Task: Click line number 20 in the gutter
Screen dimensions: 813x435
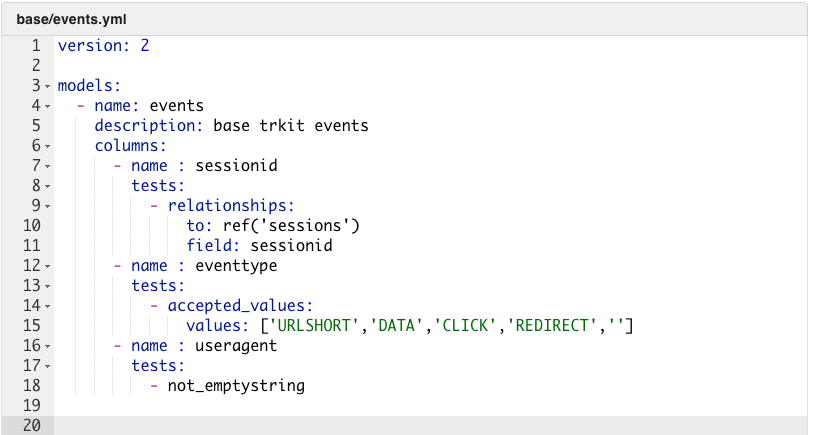Action: (x=30, y=426)
